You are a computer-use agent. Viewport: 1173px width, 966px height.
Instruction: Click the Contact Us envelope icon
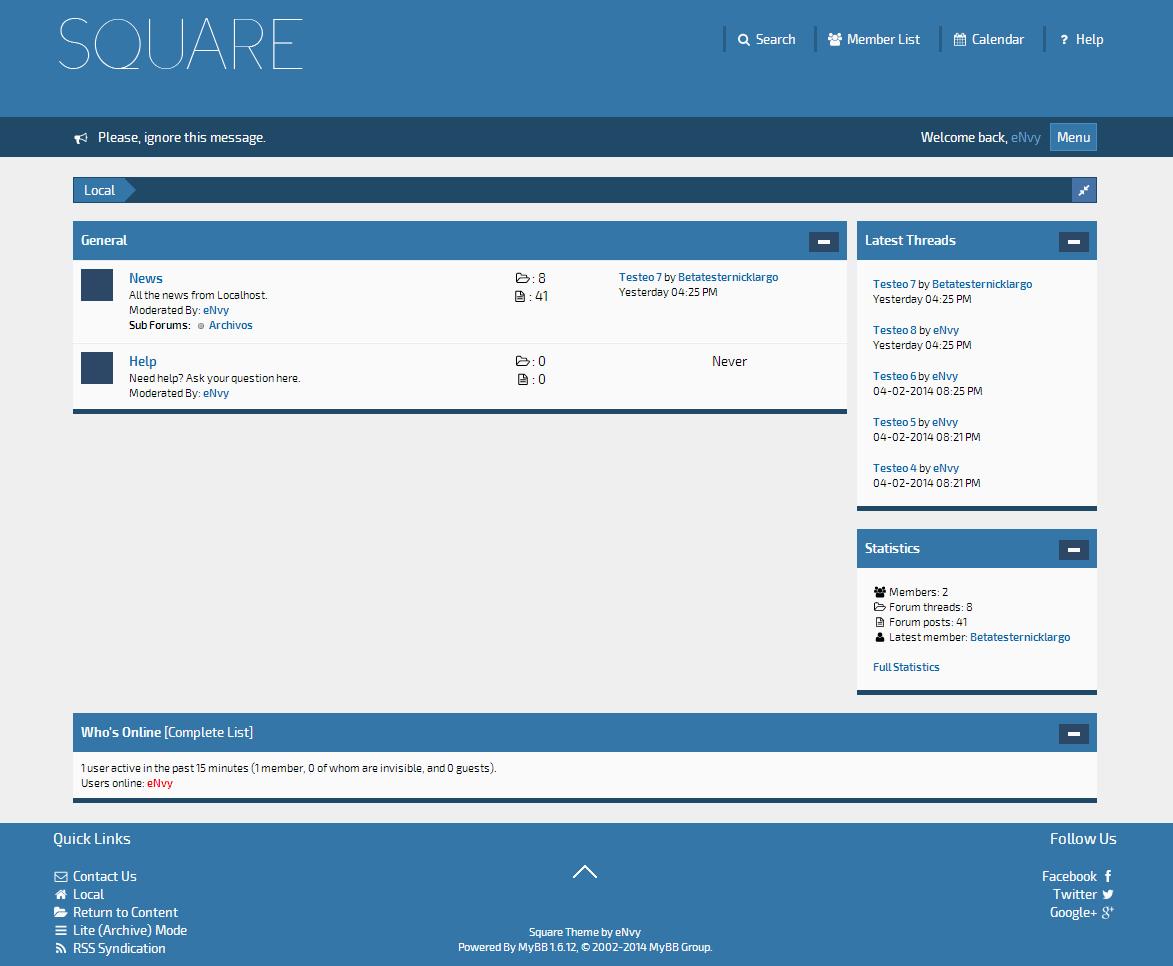coord(61,876)
